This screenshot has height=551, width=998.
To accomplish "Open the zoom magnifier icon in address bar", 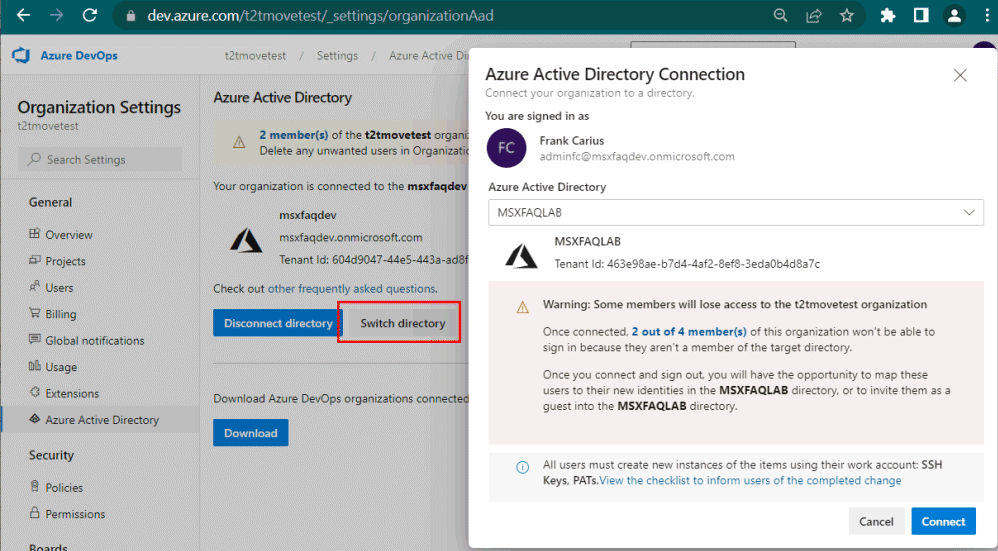I will 780,16.
